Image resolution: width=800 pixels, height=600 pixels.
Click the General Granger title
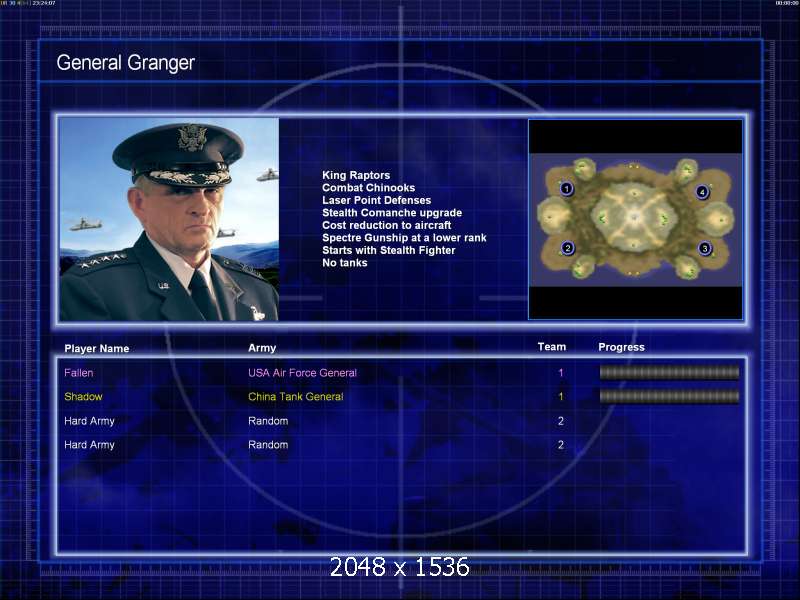[x=126, y=63]
